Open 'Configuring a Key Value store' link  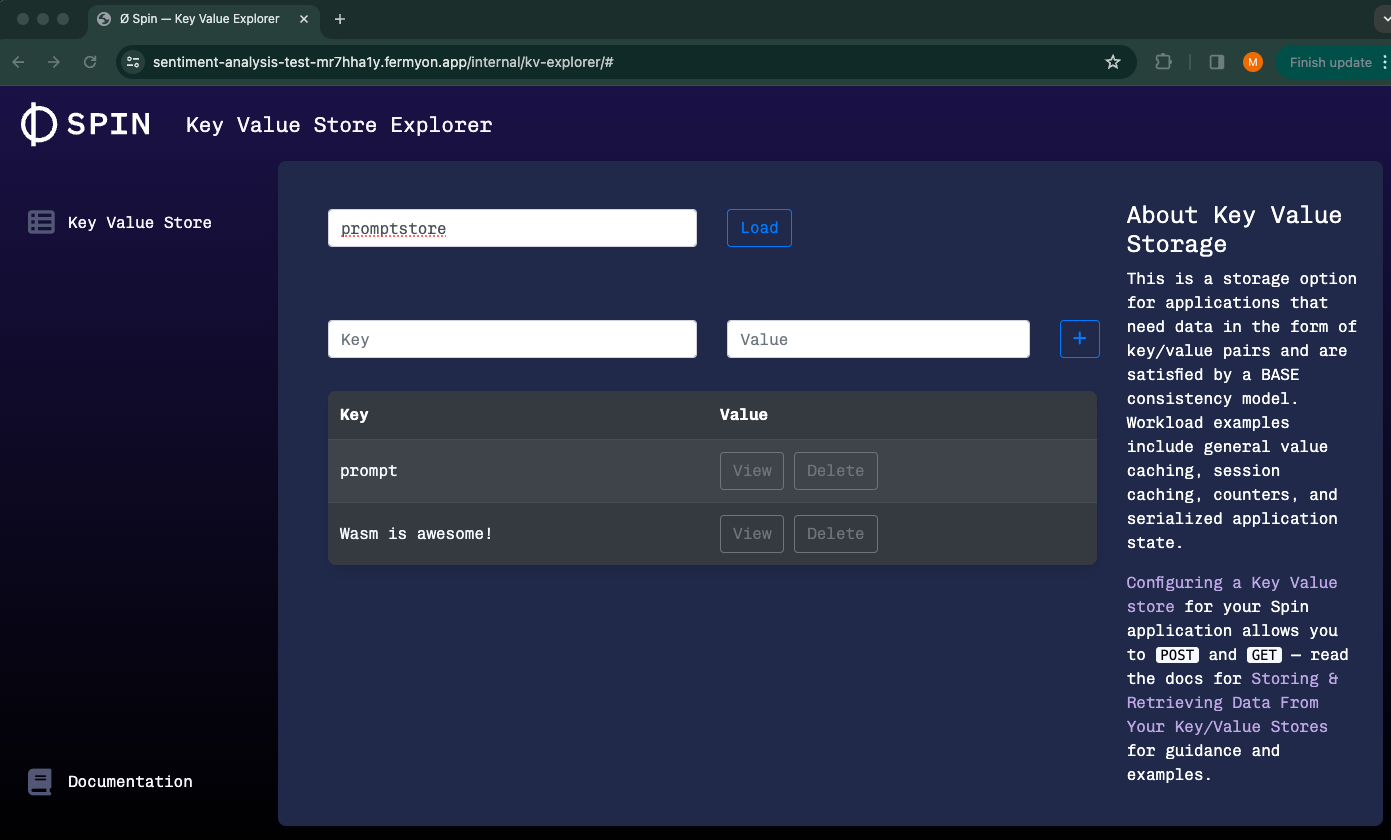click(1231, 594)
